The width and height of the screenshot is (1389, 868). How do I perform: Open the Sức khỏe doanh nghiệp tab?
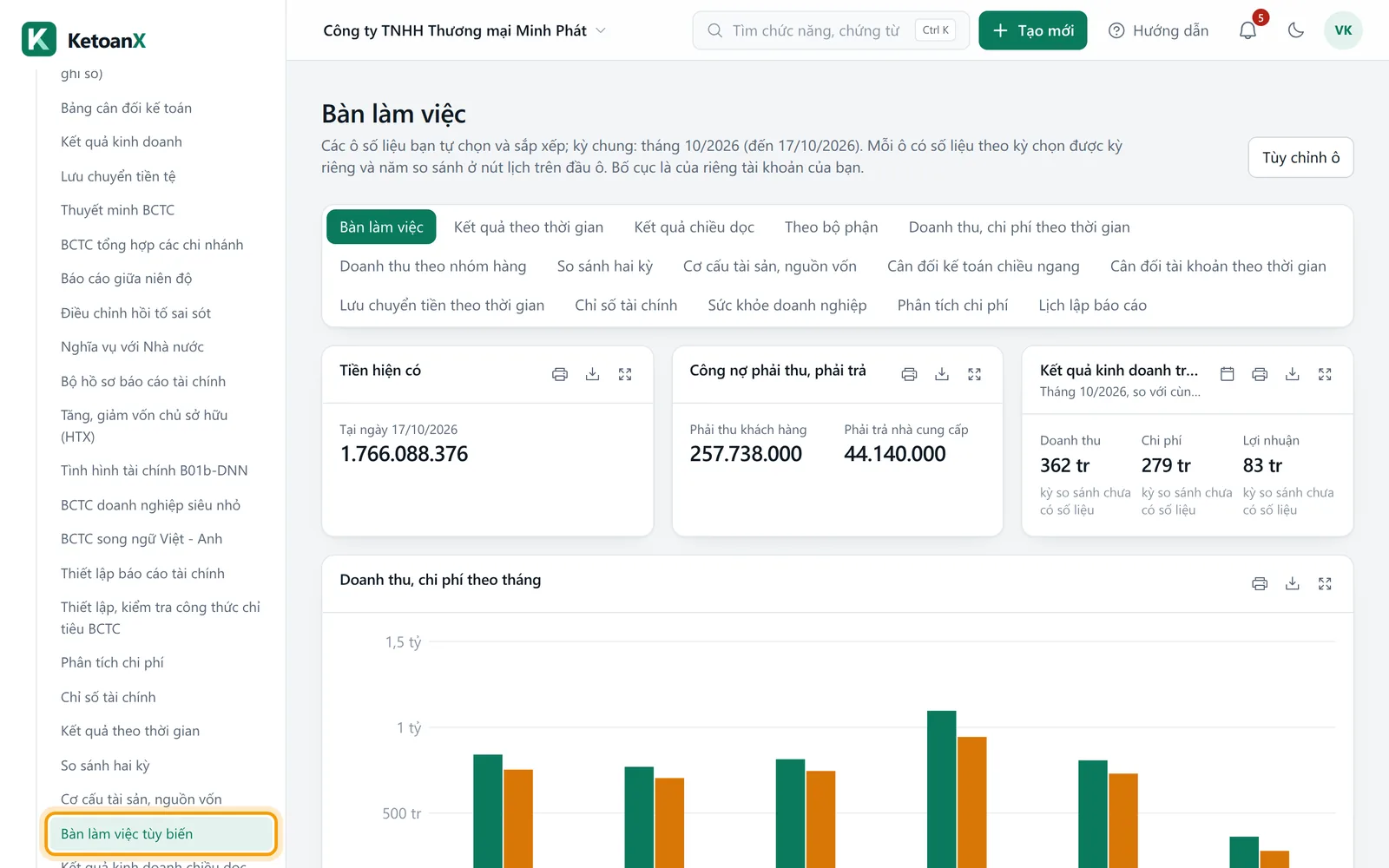click(x=787, y=306)
